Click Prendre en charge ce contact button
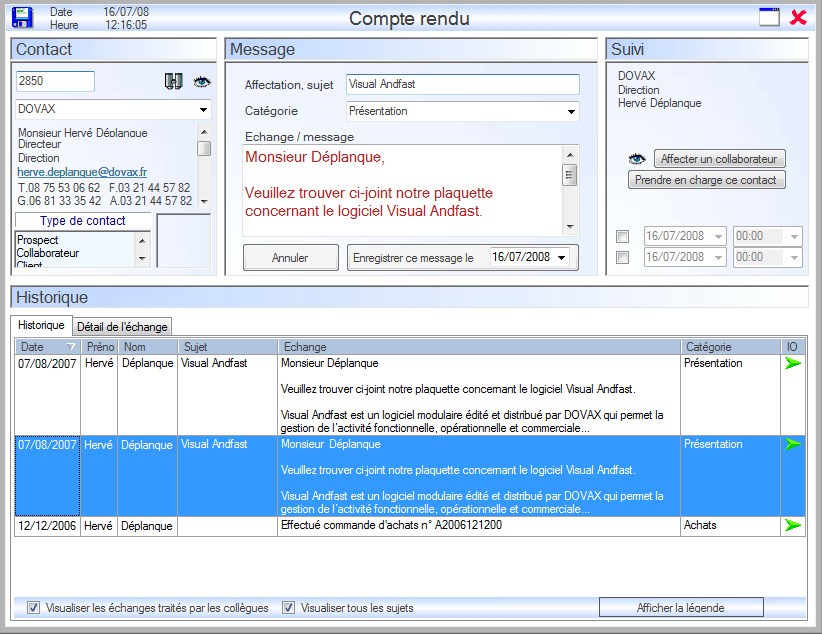Viewport: 822px width, 635px height. (706, 180)
